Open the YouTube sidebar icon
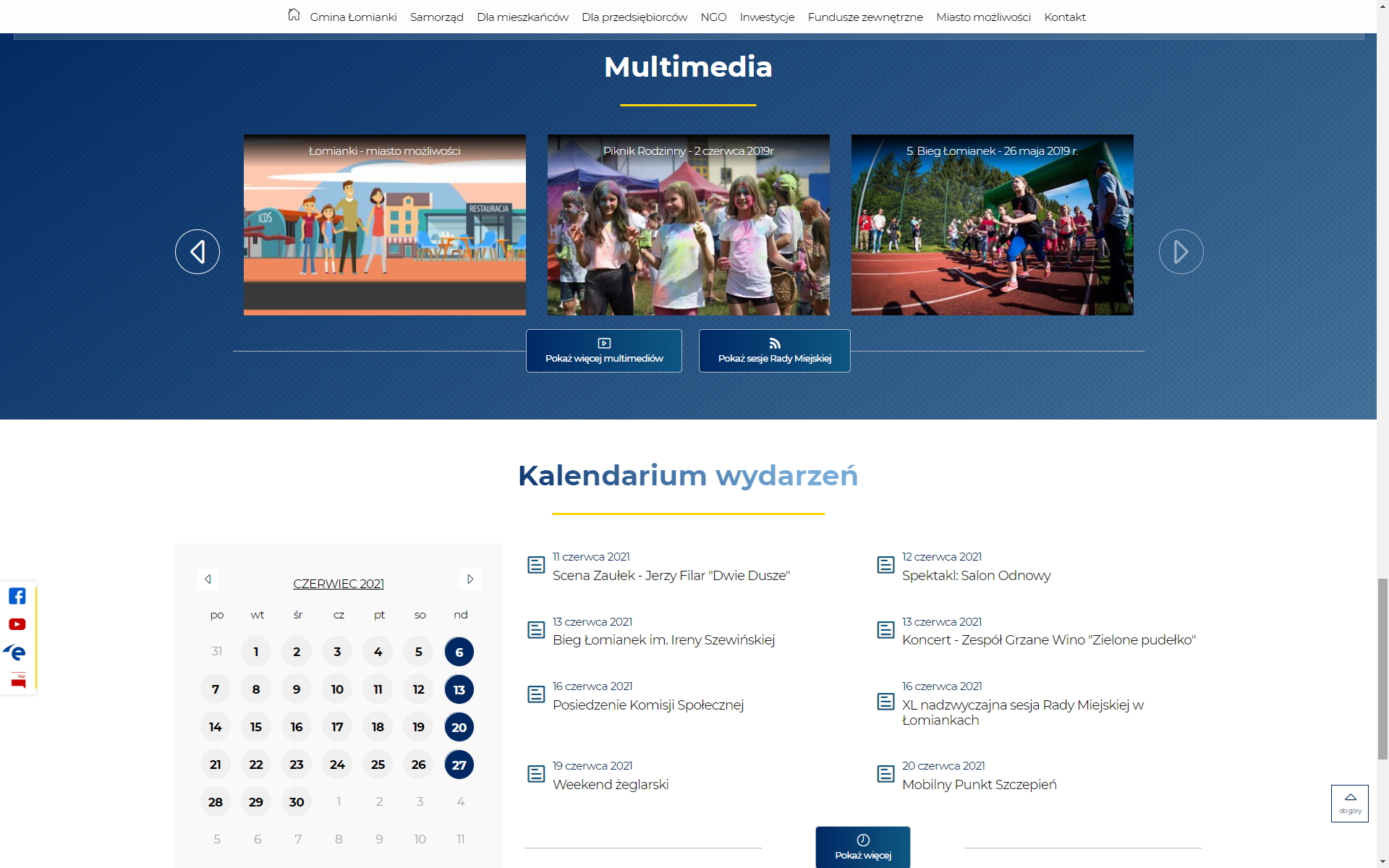1389x868 pixels. coord(17,624)
